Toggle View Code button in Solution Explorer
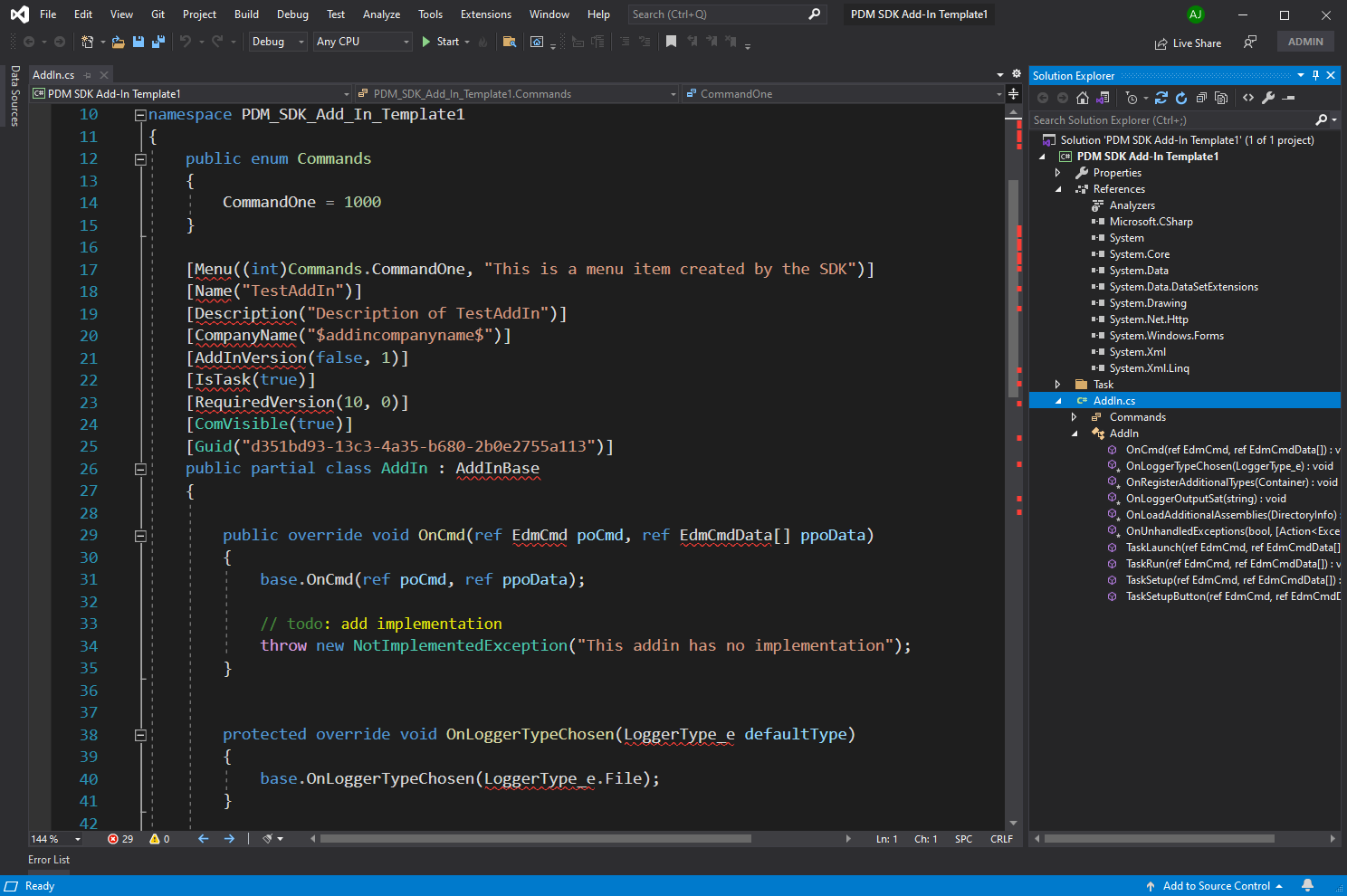 1248,98
